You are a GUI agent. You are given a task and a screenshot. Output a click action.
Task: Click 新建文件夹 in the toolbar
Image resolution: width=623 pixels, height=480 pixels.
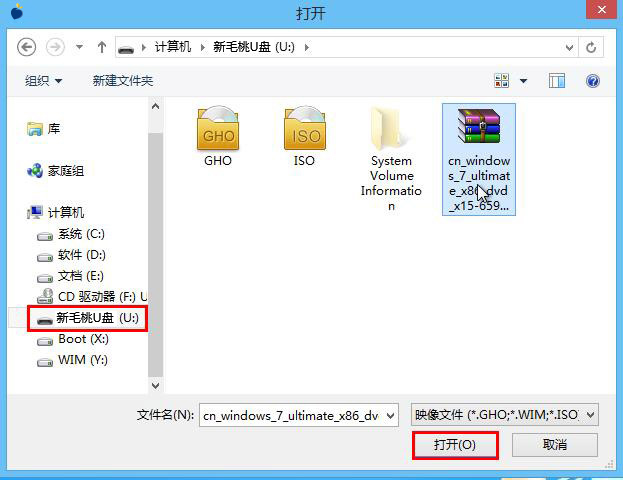click(123, 81)
